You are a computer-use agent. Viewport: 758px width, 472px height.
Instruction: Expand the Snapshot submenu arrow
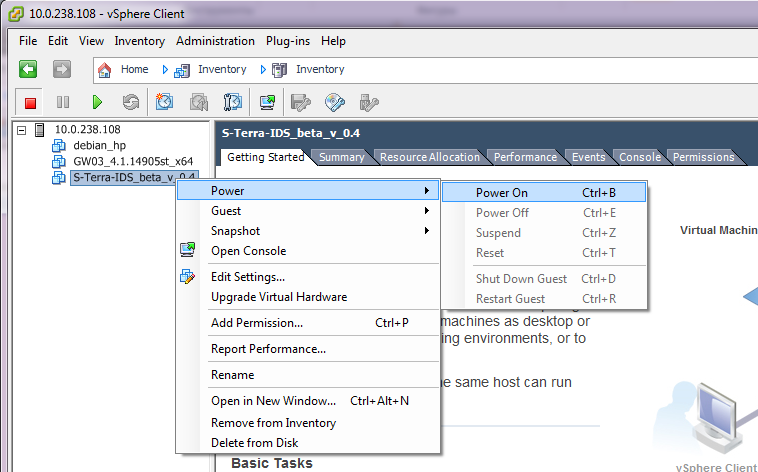pyautogui.click(x=426, y=230)
